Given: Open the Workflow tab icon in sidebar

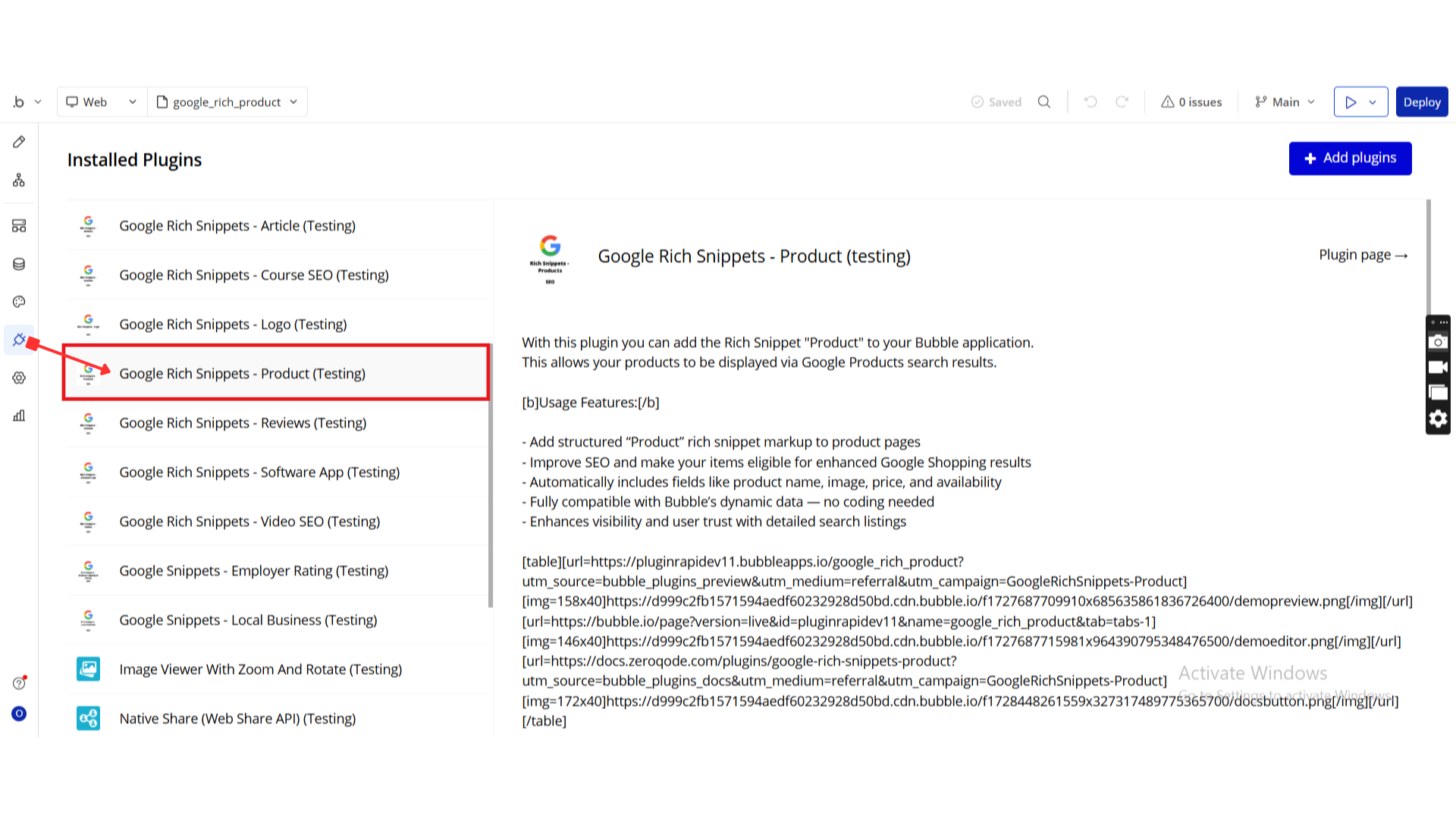Looking at the screenshot, I should 19,180.
